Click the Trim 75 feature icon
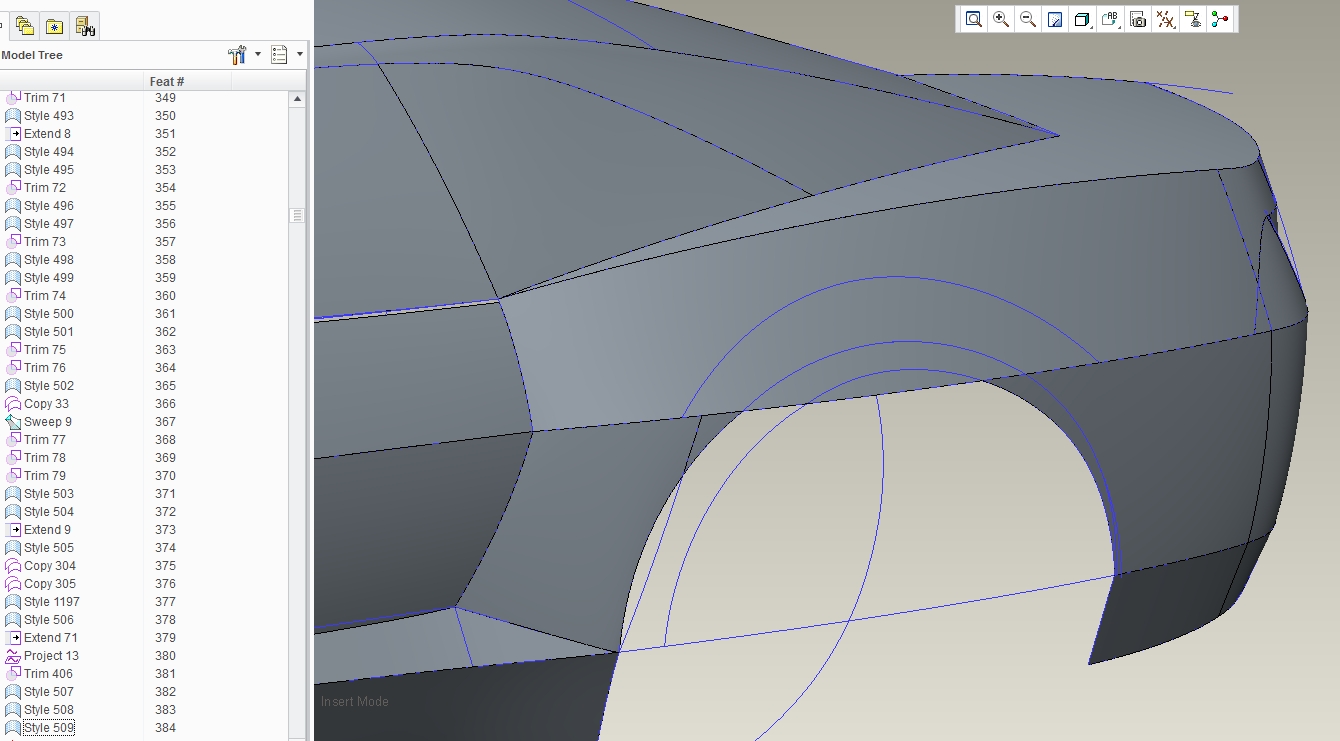 pyautogui.click(x=13, y=350)
